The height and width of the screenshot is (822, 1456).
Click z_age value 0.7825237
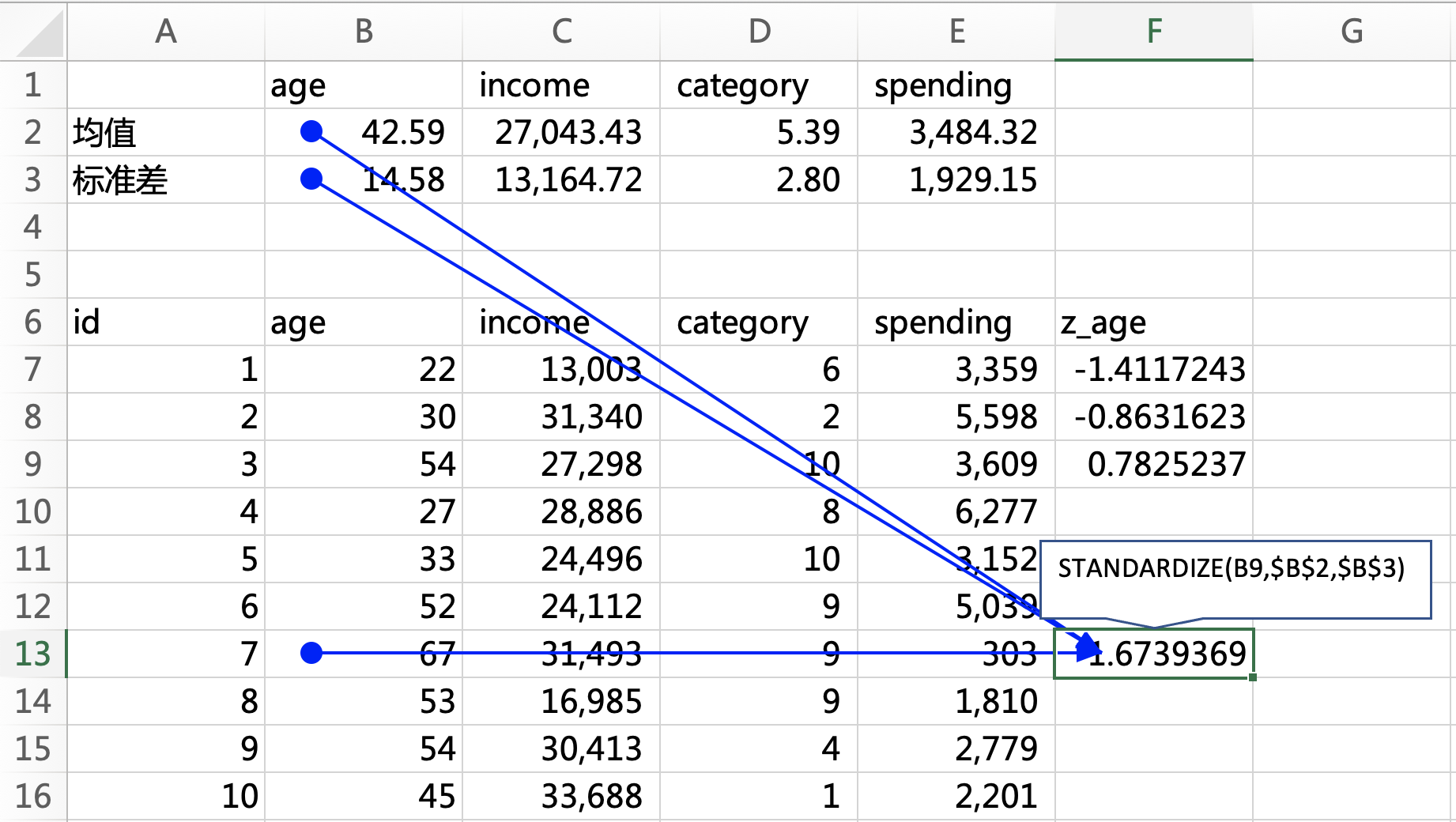tap(1154, 464)
